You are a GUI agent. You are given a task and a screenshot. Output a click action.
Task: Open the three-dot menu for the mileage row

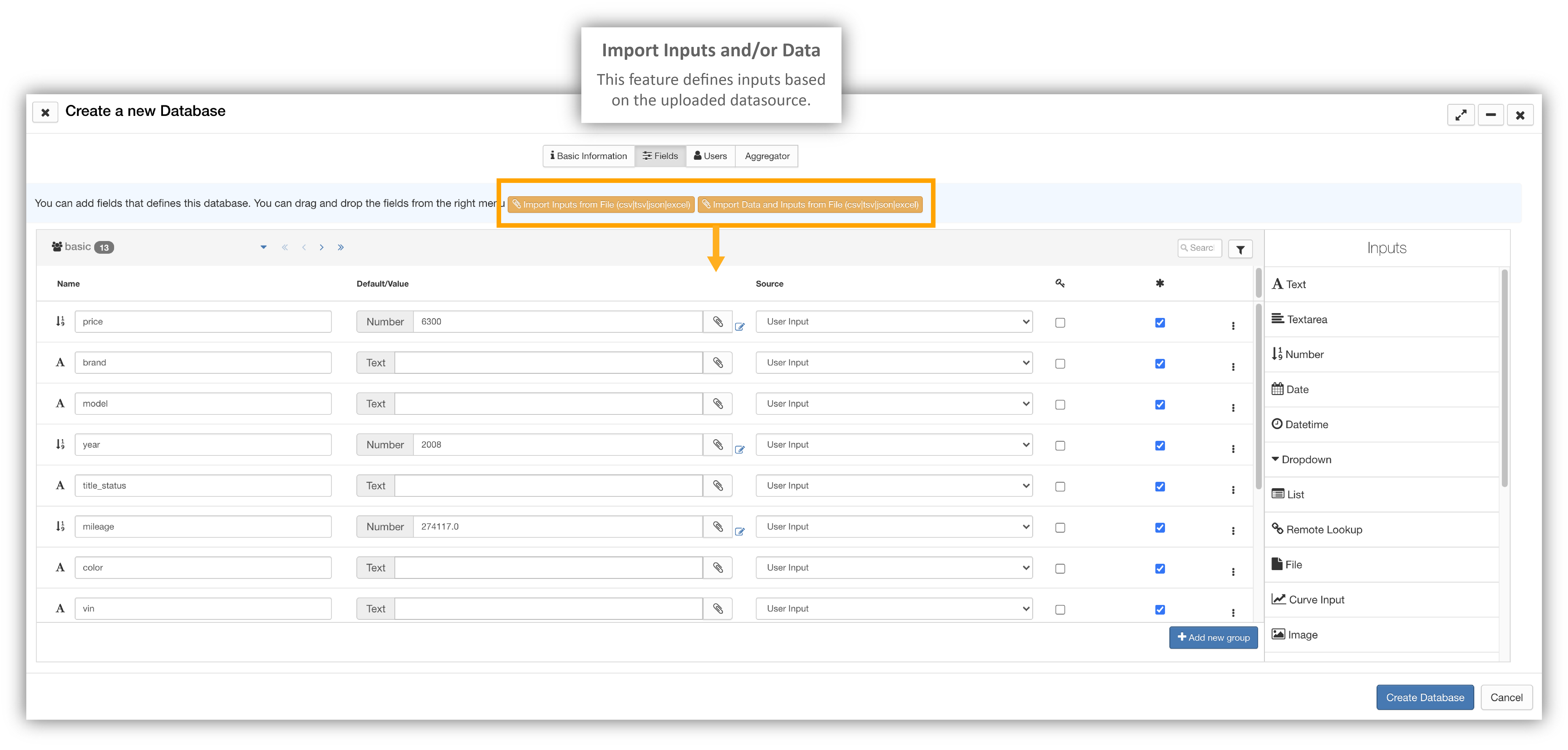[x=1233, y=531]
